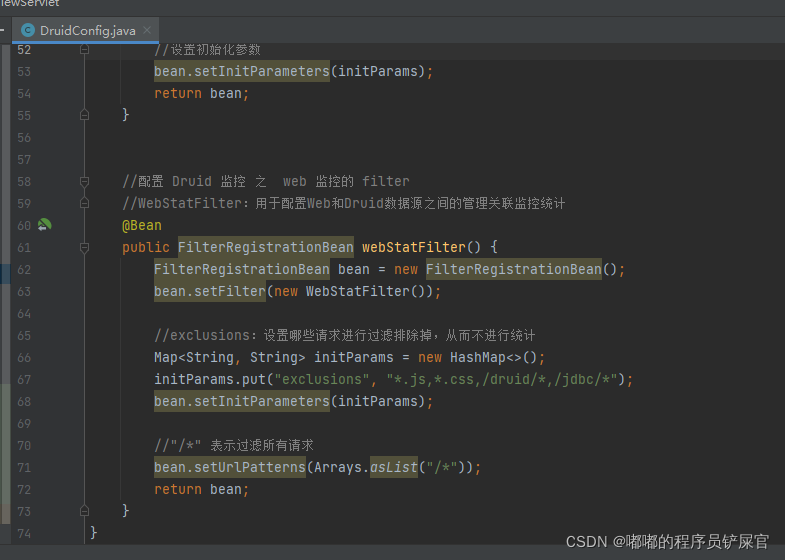Click the @Bean annotation
This screenshot has width=785, height=560.
click(142, 226)
